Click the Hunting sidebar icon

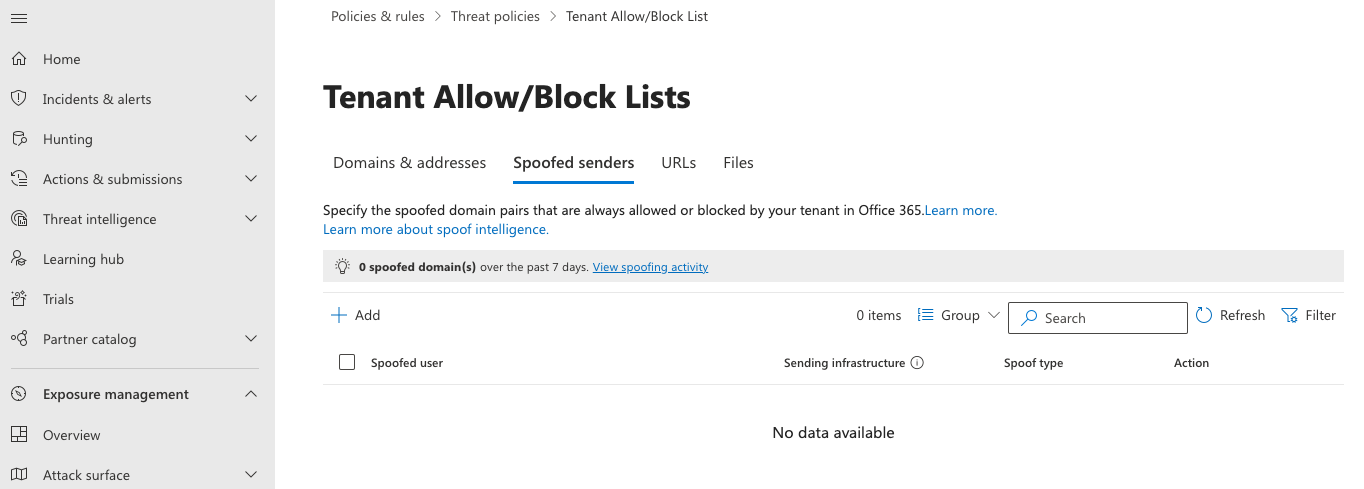pos(18,139)
